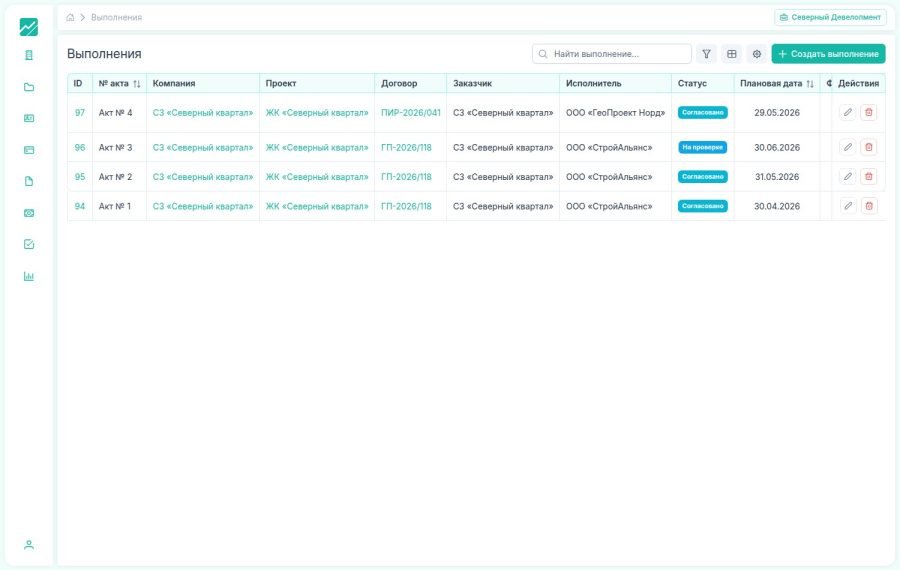Delete Акт № 3 with trash icon
Screen dimensions: 900x570
(x=869, y=148)
